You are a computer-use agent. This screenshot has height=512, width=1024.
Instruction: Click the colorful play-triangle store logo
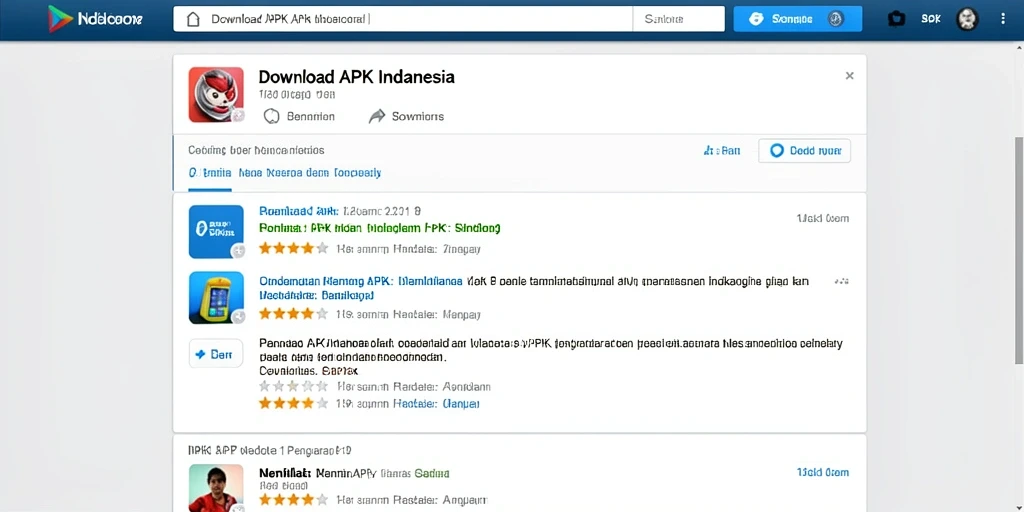60,19
